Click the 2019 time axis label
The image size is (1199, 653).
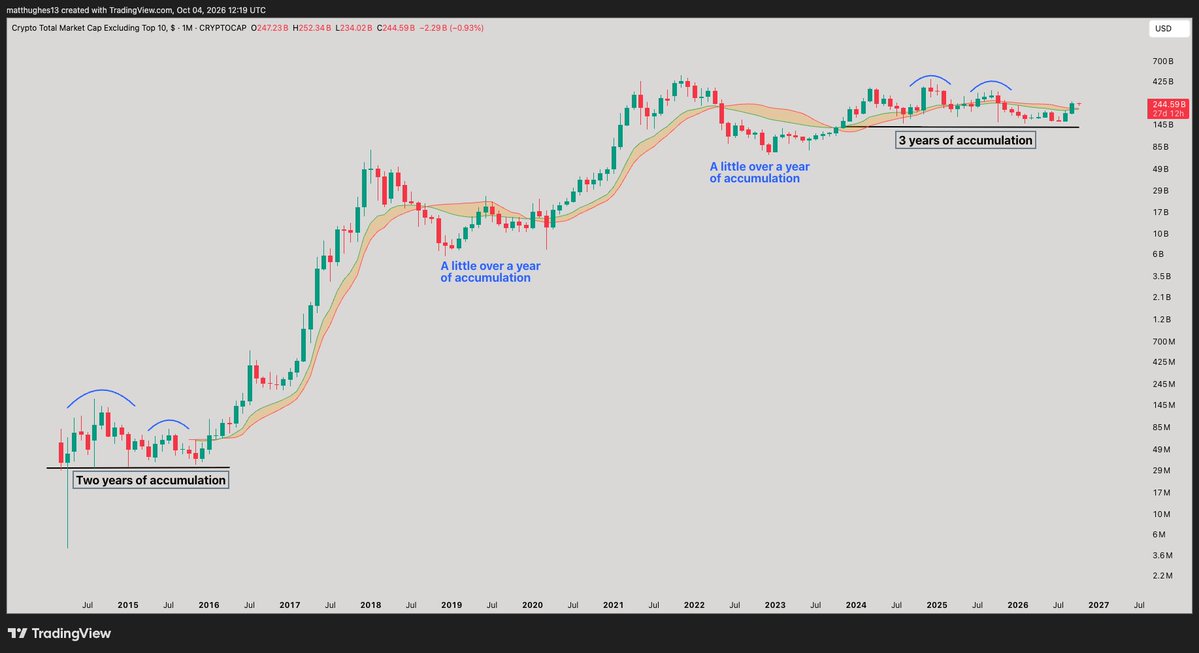(x=452, y=605)
